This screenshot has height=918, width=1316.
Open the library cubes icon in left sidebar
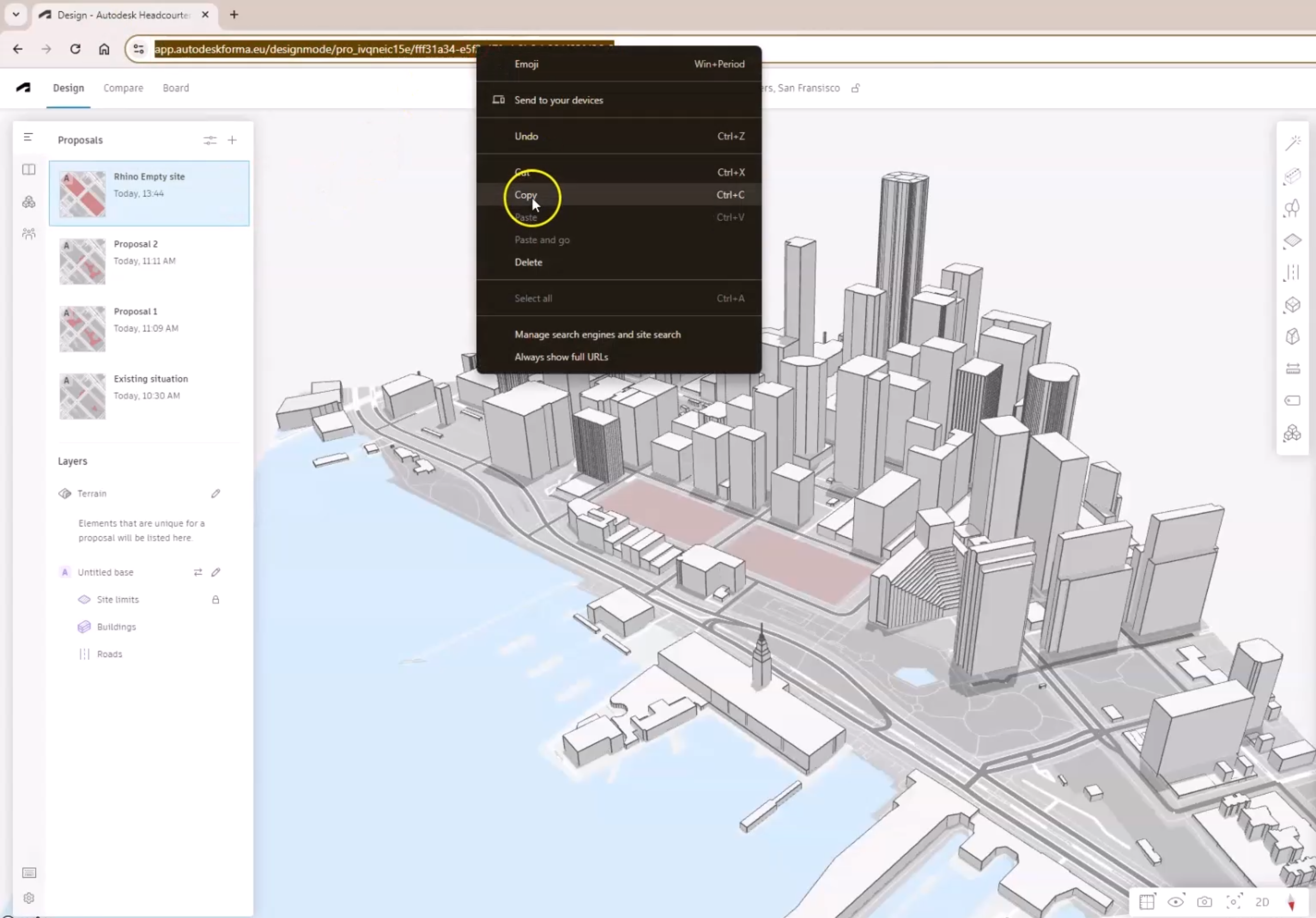coord(29,202)
